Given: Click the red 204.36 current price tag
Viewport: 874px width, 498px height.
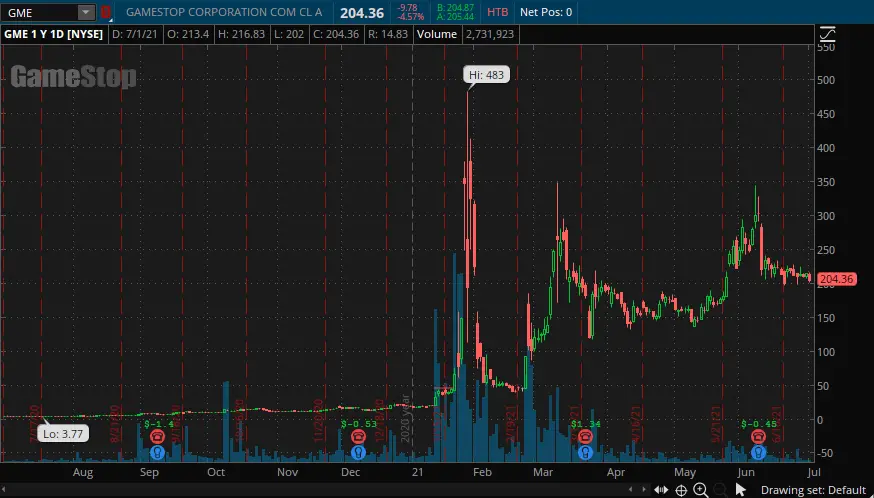Looking at the screenshot, I should coord(837,279).
